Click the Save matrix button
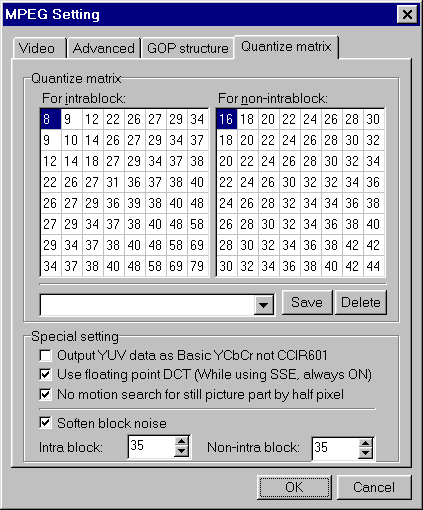The image size is (423, 510). (x=307, y=302)
